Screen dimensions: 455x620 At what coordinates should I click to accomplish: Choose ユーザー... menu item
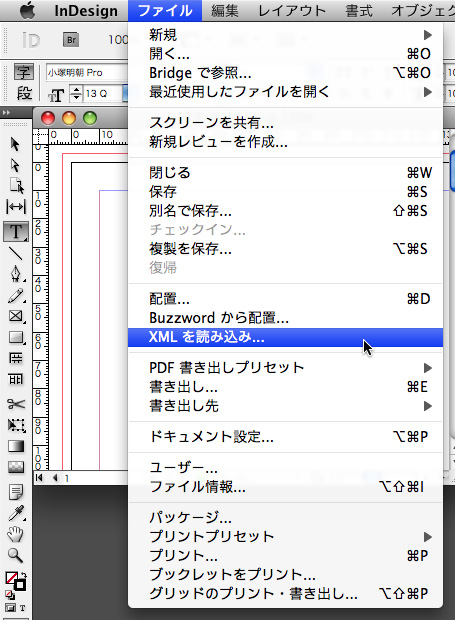tap(285, 468)
